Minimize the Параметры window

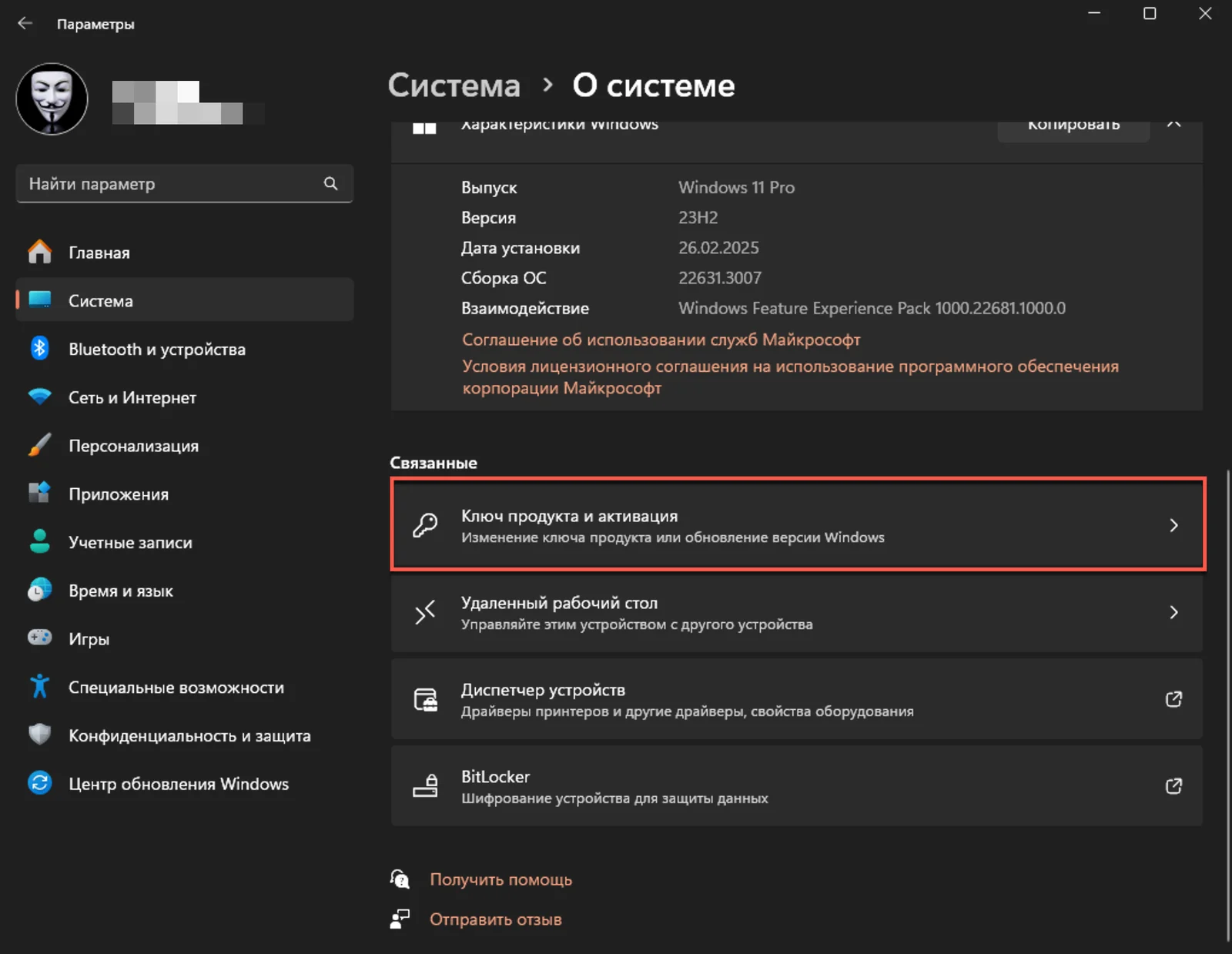(1094, 14)
